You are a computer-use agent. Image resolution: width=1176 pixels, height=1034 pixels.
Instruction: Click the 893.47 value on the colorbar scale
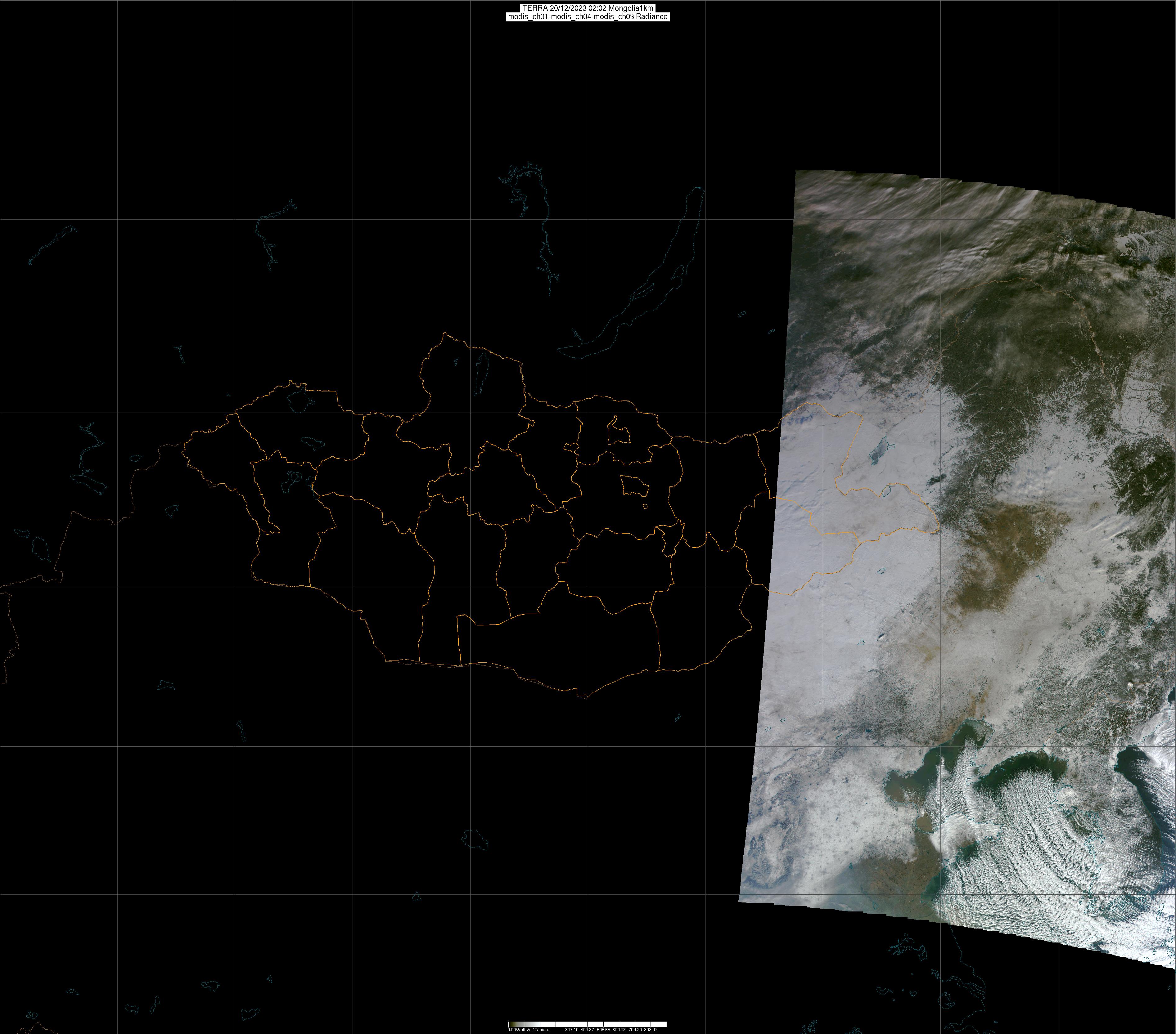650,1029
